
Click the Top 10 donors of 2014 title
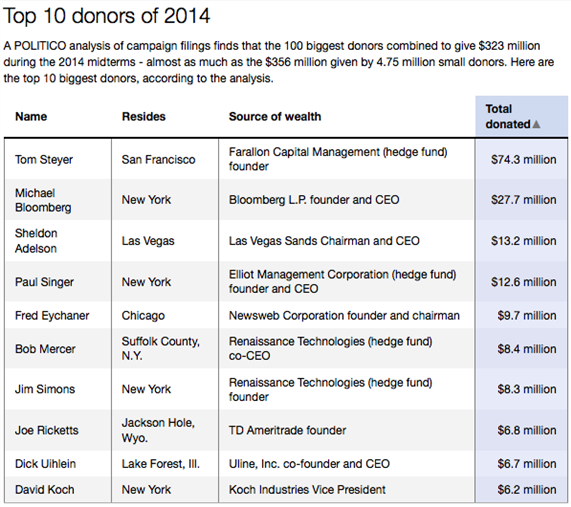click(107, 16)
